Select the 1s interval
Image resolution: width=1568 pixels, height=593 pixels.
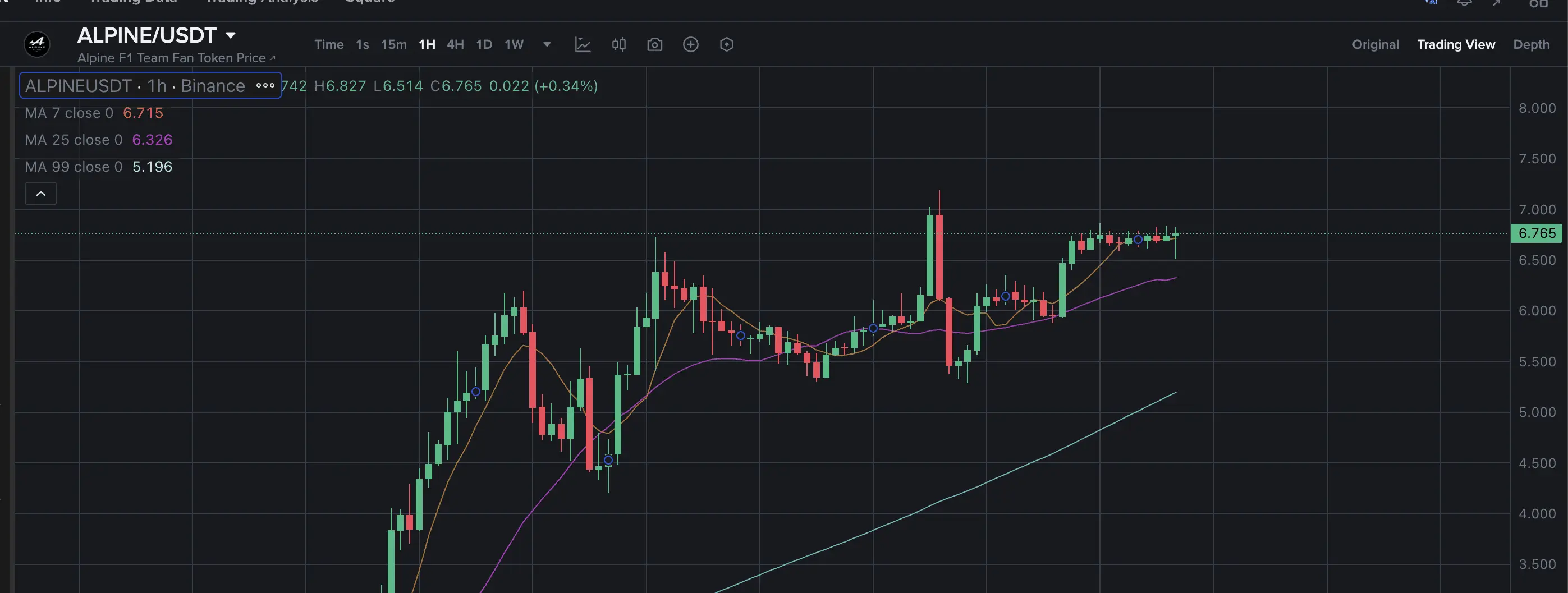(x=362, y=44)
